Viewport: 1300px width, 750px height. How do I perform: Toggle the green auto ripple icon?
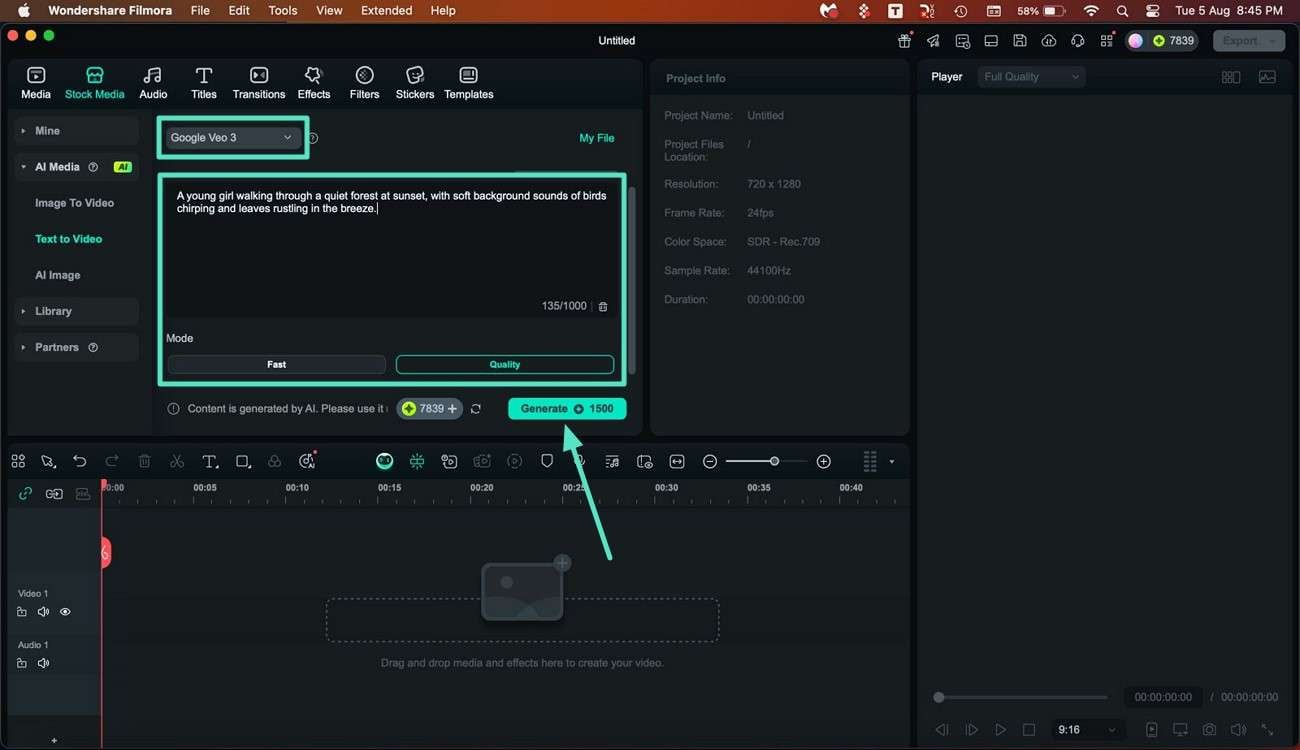click(417, 461)
